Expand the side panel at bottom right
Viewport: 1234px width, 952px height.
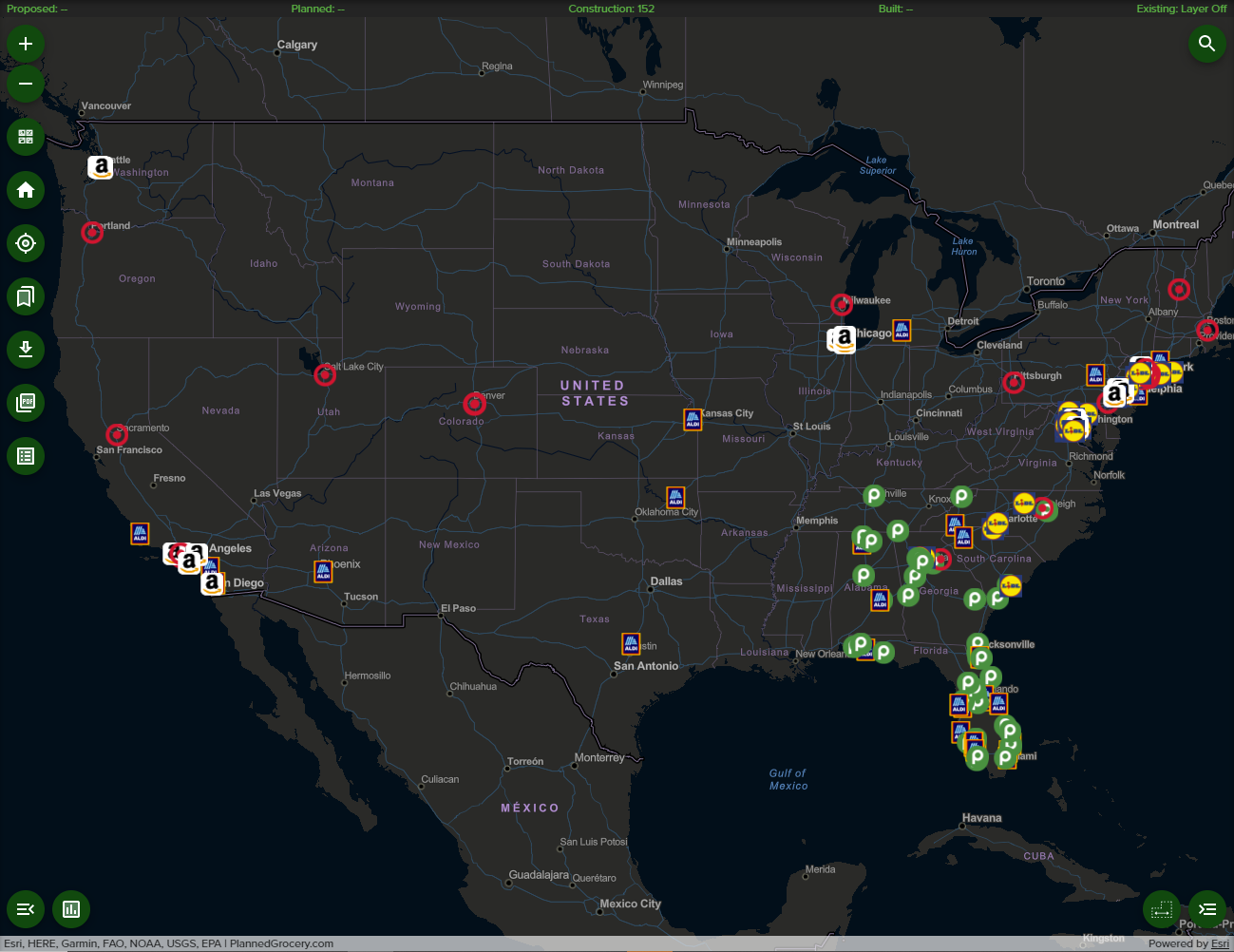1207,909
